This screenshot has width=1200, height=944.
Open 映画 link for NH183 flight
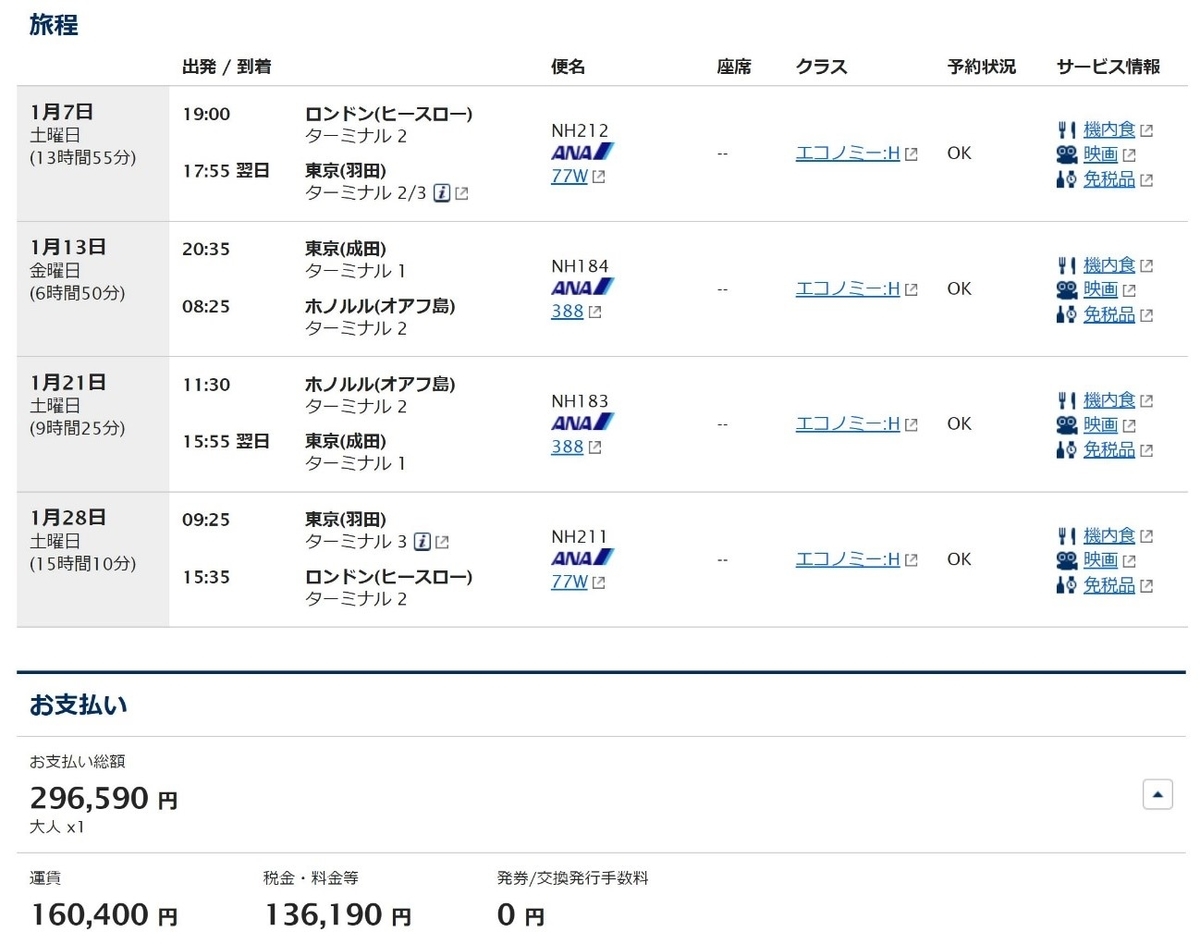1101,424
